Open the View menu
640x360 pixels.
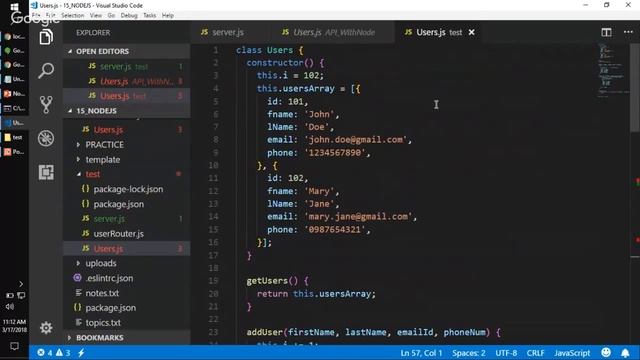point(96,16)
